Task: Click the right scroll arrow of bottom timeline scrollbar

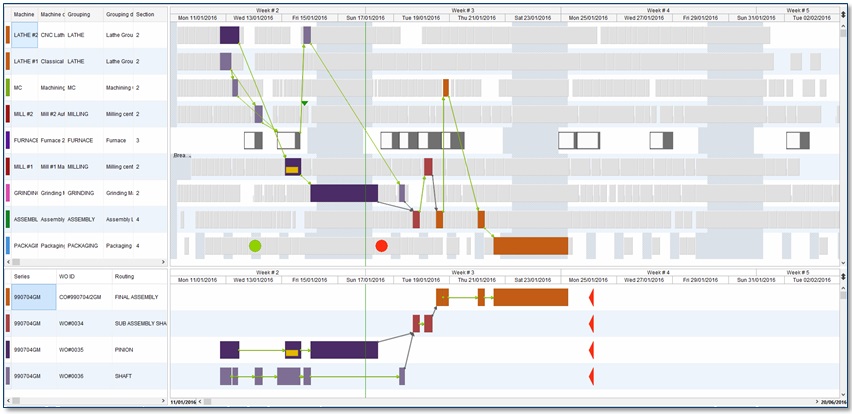Action: click(x=817, y=402)
